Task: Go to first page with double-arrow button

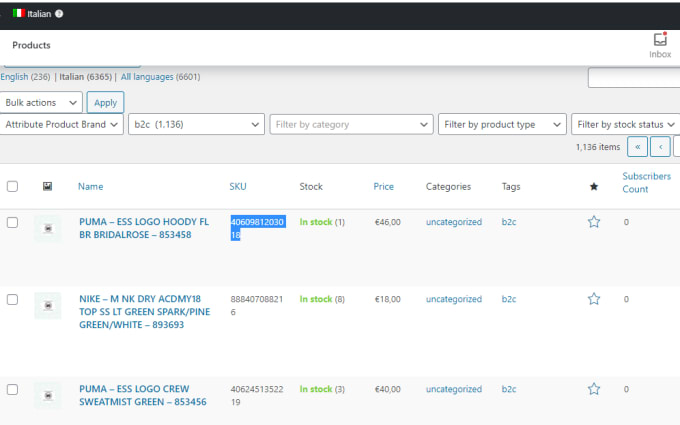Action: (638, 147)
